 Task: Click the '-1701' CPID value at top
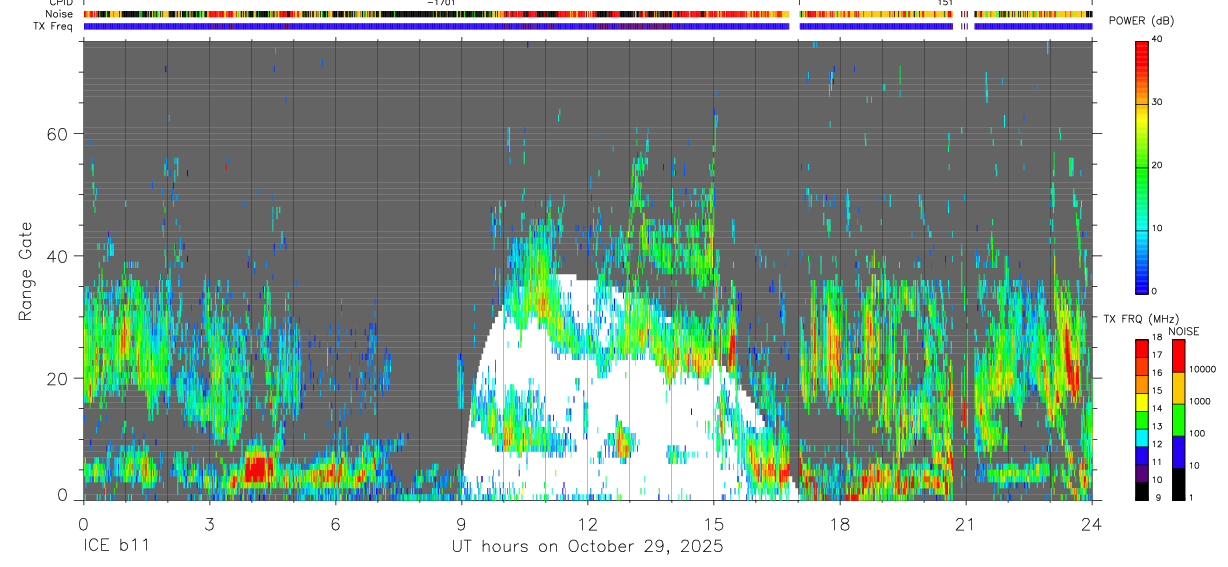[x=440, y=3]
